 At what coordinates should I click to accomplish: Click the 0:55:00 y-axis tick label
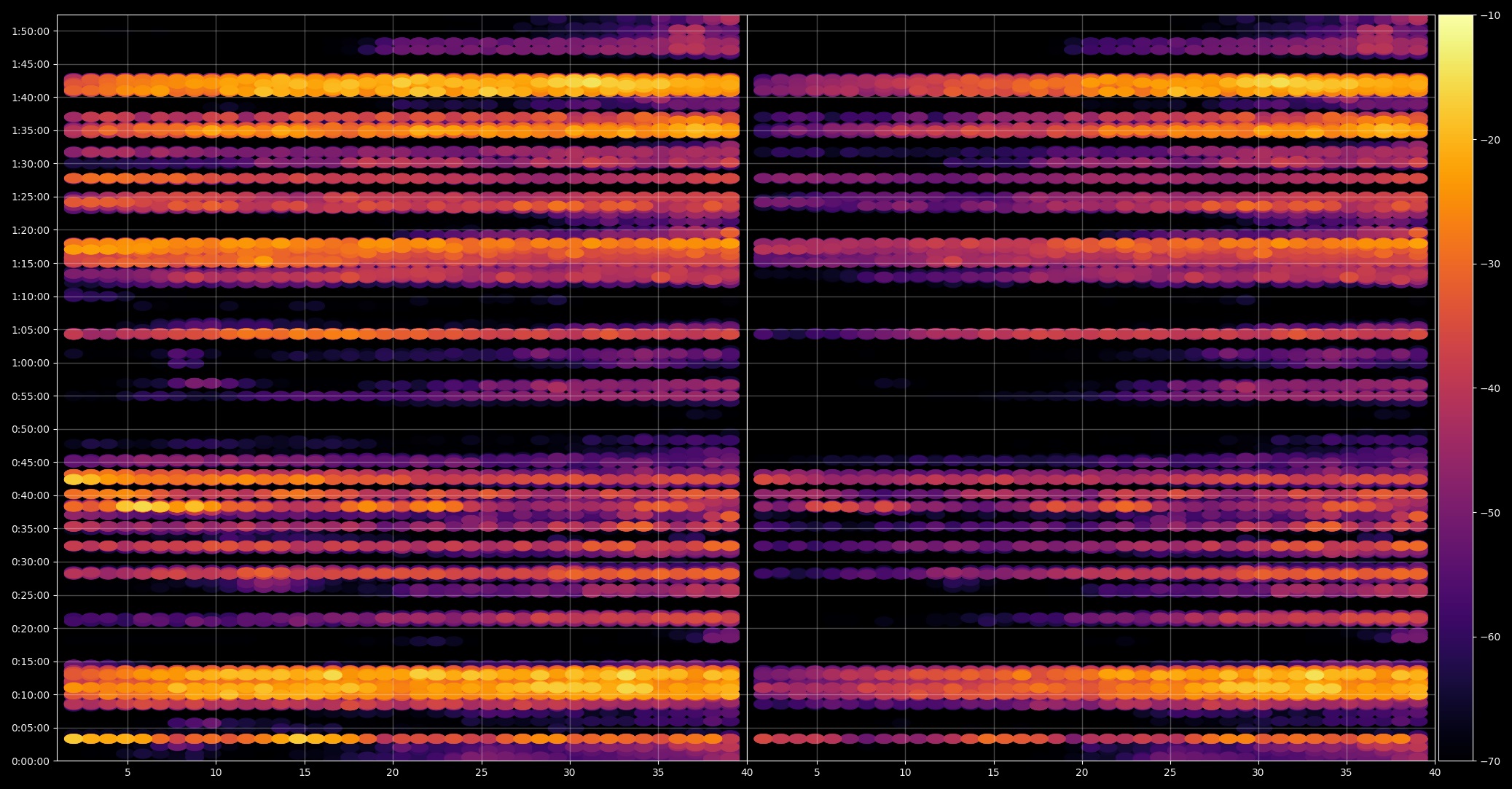coord(30,396)
